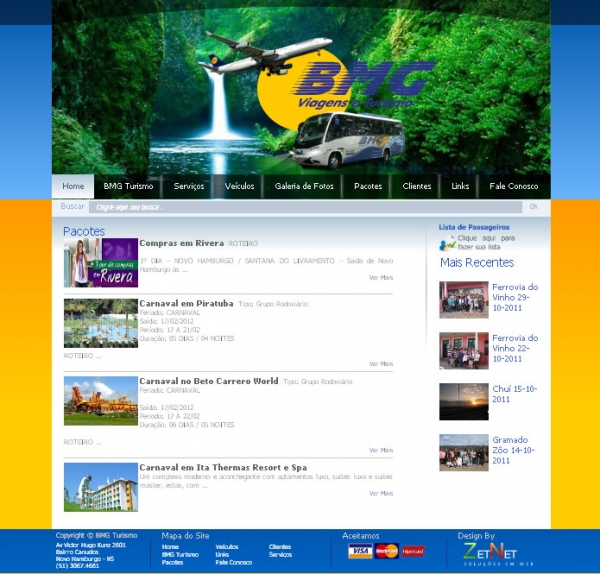View Ferrovia do Vinho 29-10-2011 photo thumbnail

(464, 300)
